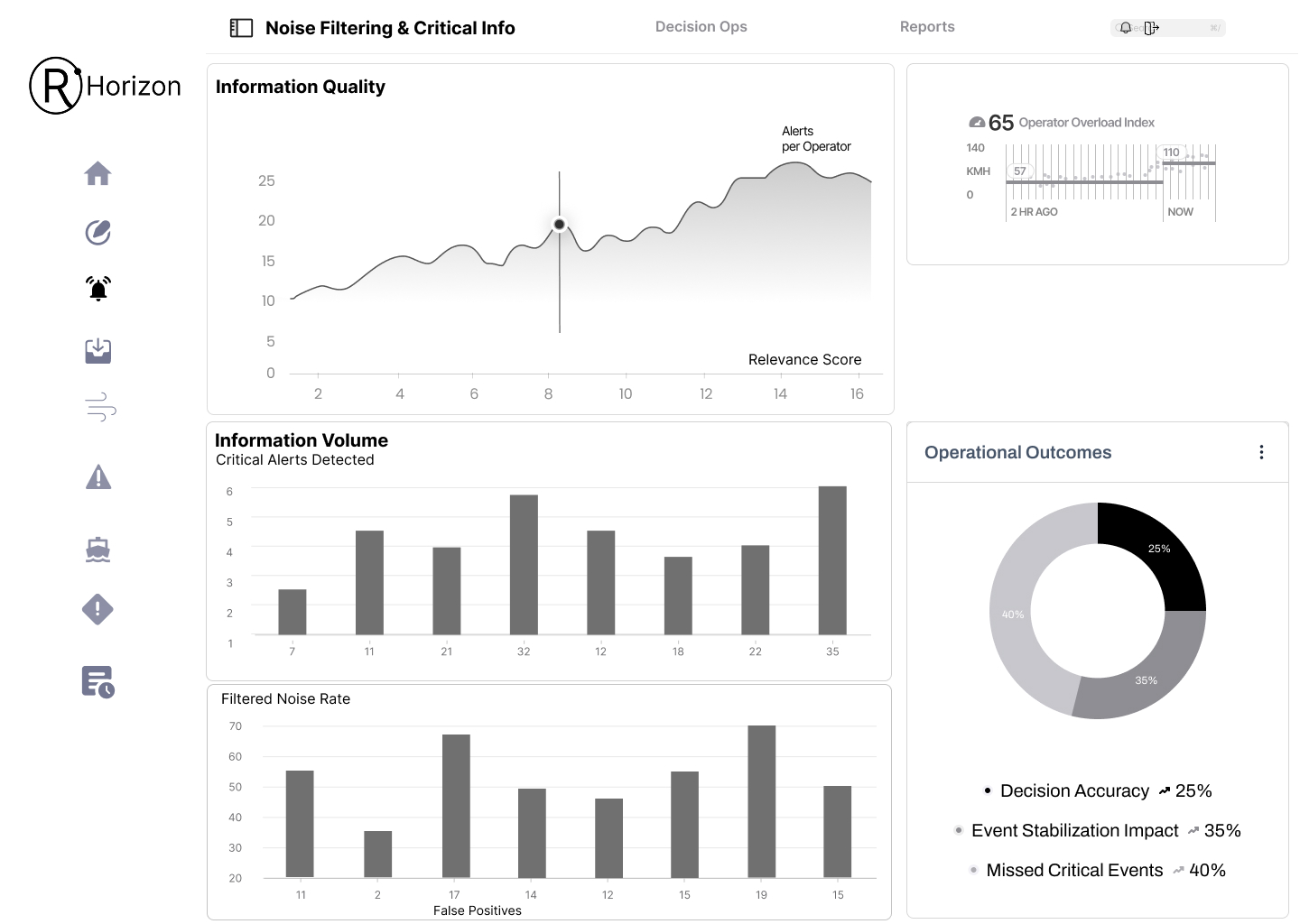Screen dimensions: 1300x924
Task: Toggle the sidebar panel layout icon
Action: click(241, 28)
